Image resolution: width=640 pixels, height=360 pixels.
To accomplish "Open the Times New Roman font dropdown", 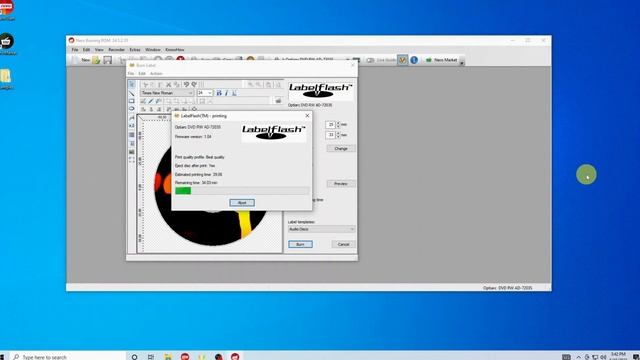I will 167,93.
